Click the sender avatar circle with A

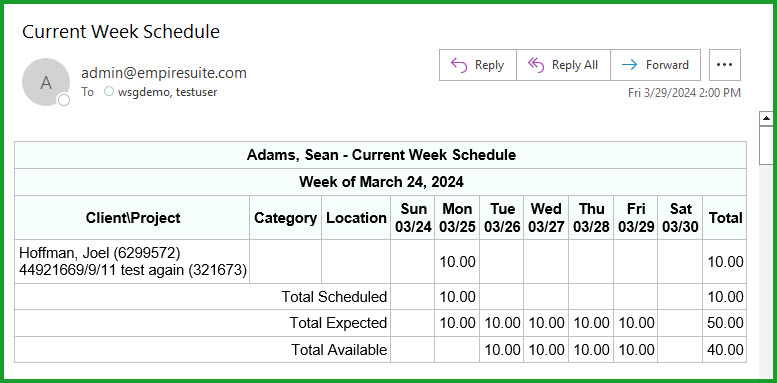pos(46,82)
